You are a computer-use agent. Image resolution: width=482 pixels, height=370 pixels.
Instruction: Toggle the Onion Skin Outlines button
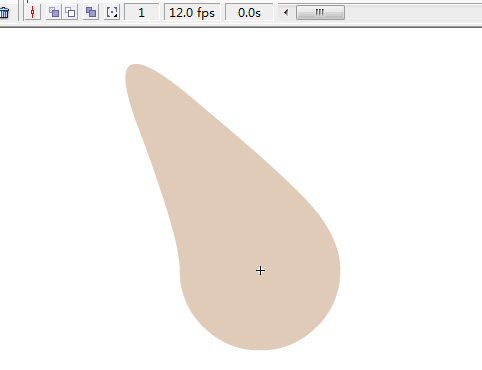pos(70,12)
